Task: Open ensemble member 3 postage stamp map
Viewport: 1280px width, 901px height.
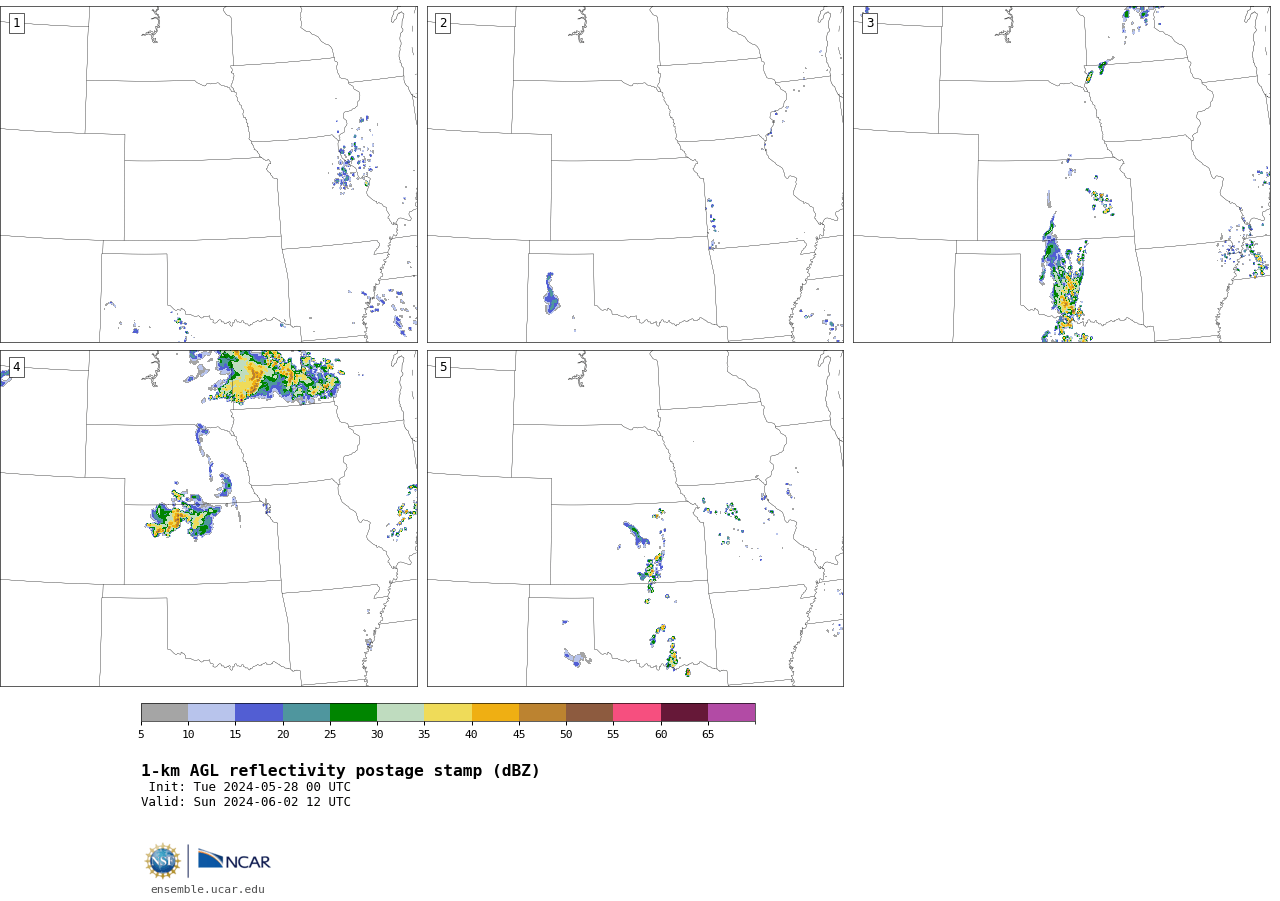Action: [1062, 174]
